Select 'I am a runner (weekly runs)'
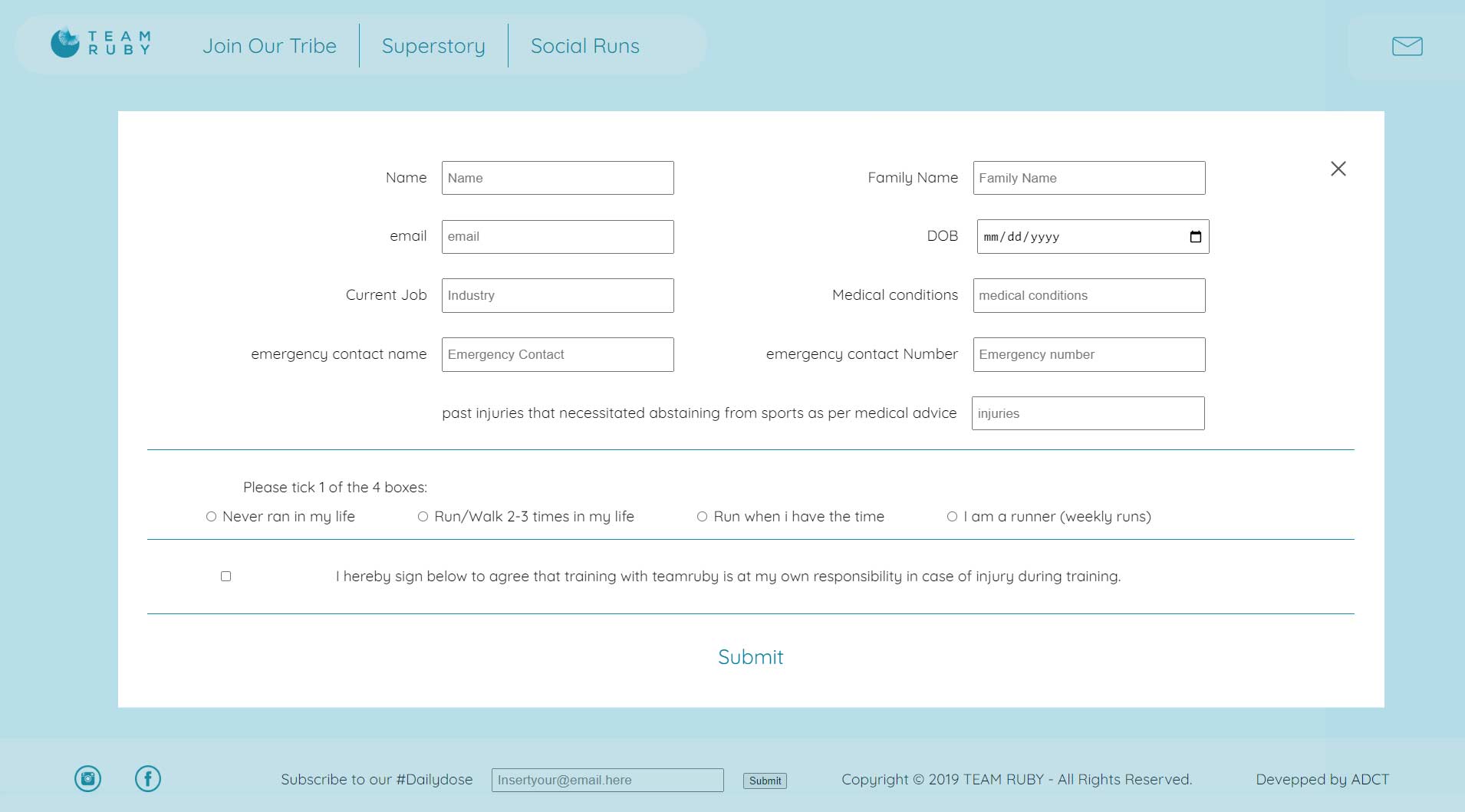Image resolution: width=1465 pixels, height=812 pixels. [x=952, y=517]
